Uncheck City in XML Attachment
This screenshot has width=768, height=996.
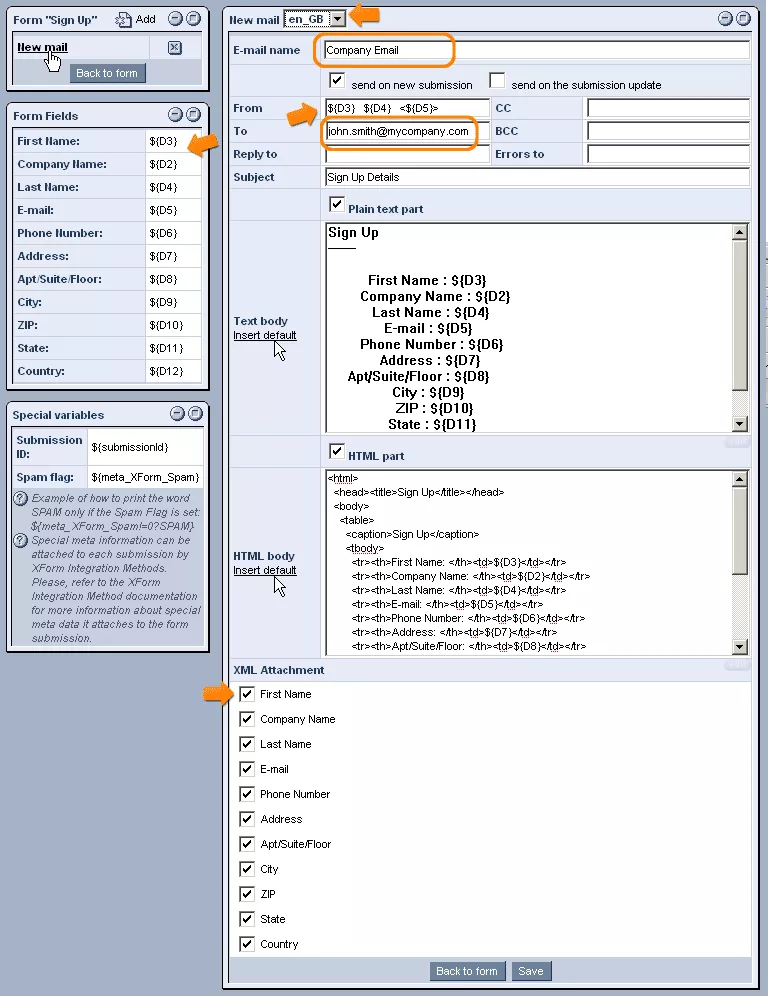[247, 869]
